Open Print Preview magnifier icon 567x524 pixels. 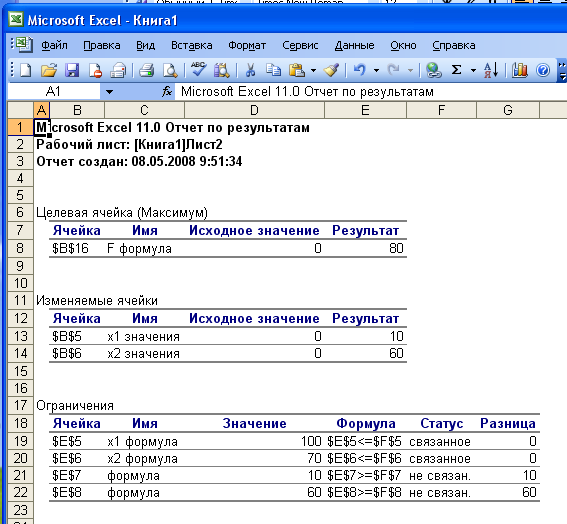(170, 70)
